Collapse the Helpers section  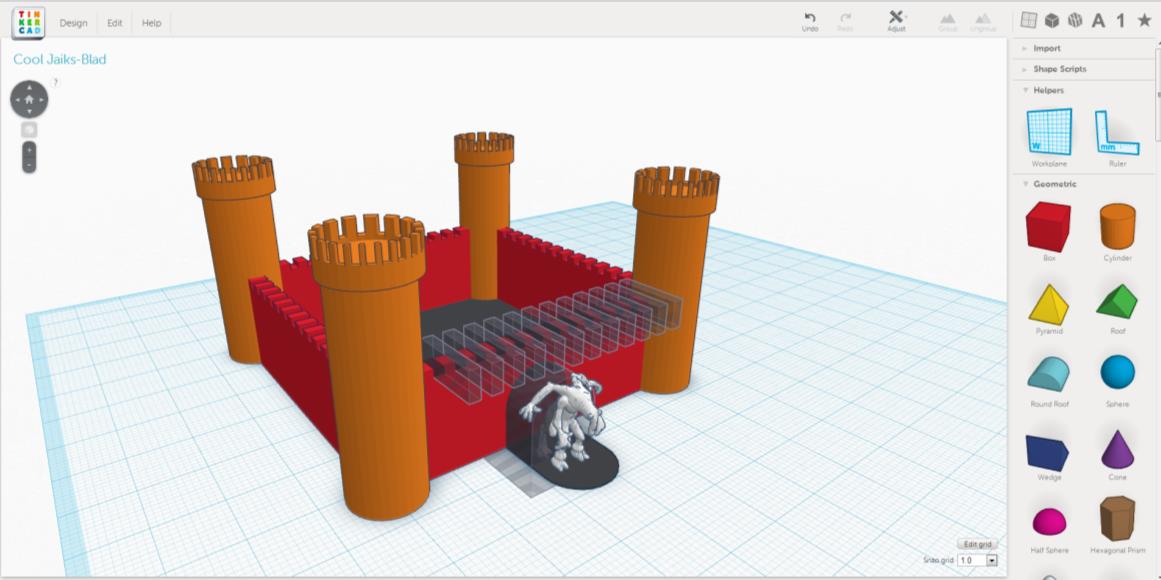[1048, 90]
